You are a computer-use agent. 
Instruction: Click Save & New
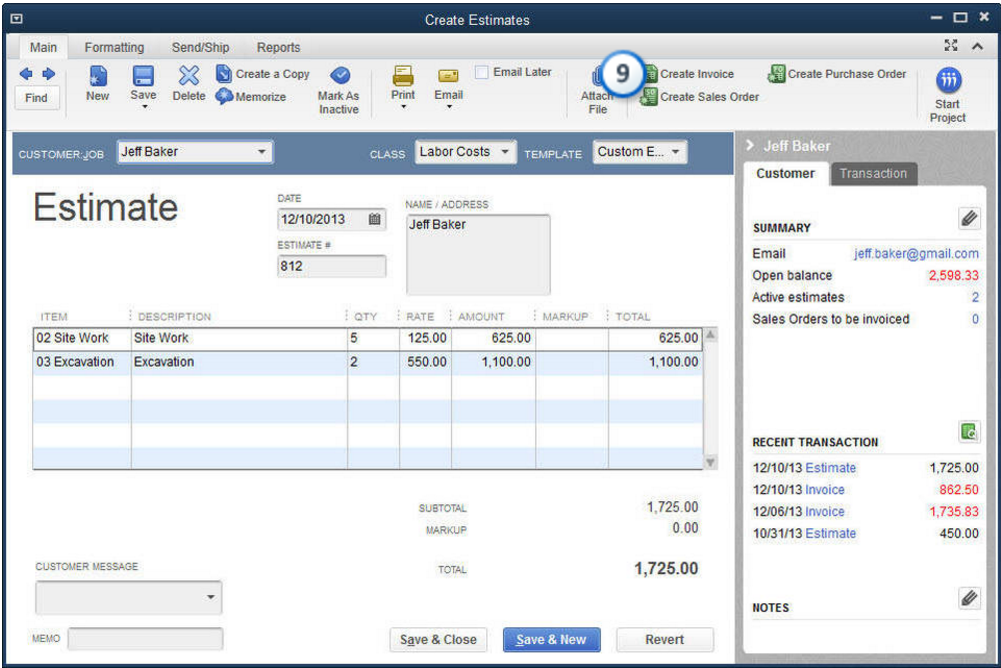click(552, 639)
